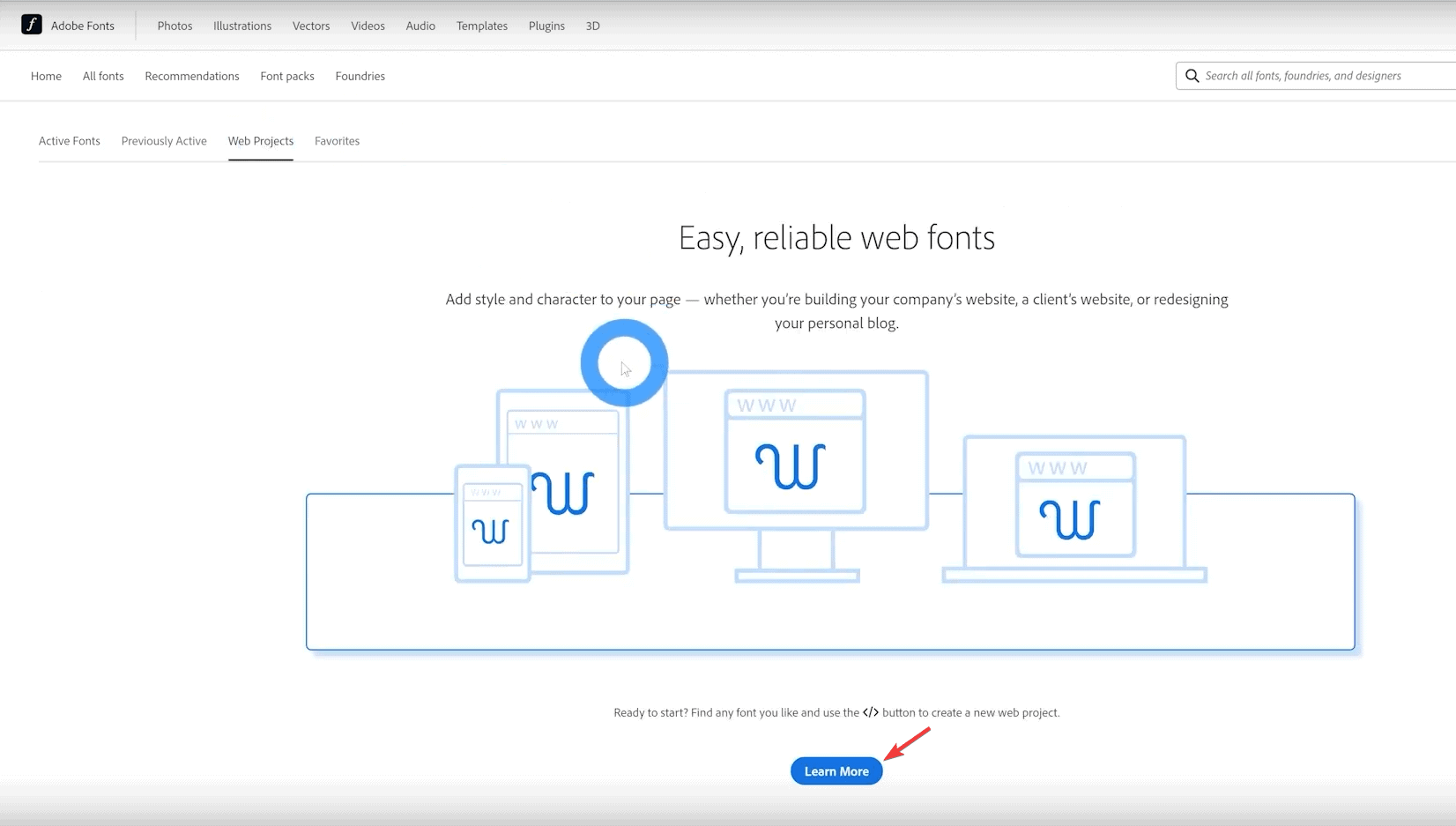Click Templates in the navigation bar
This screenshot has width=1456, height=826.
click(481, 26)
